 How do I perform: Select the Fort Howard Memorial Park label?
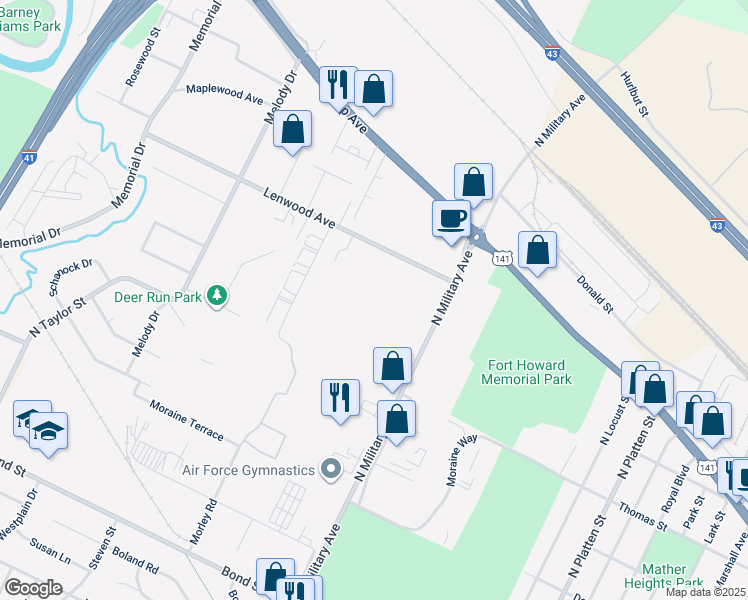coord(526,372)
